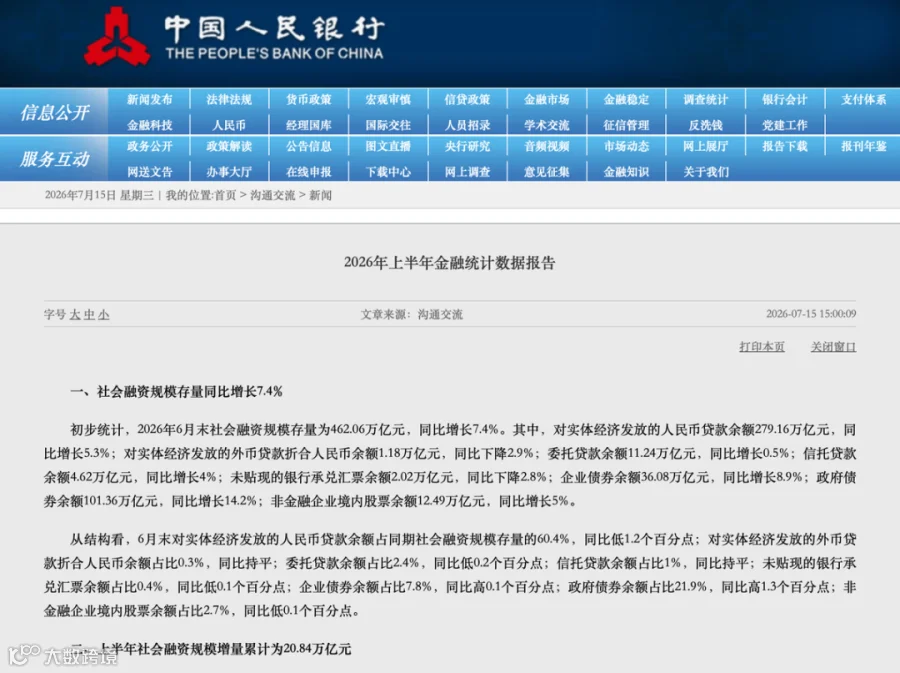The width and height of the screenshot is (900, 673).
Task: Open the 金融稳定 navigation link
Action: [626, 100]
